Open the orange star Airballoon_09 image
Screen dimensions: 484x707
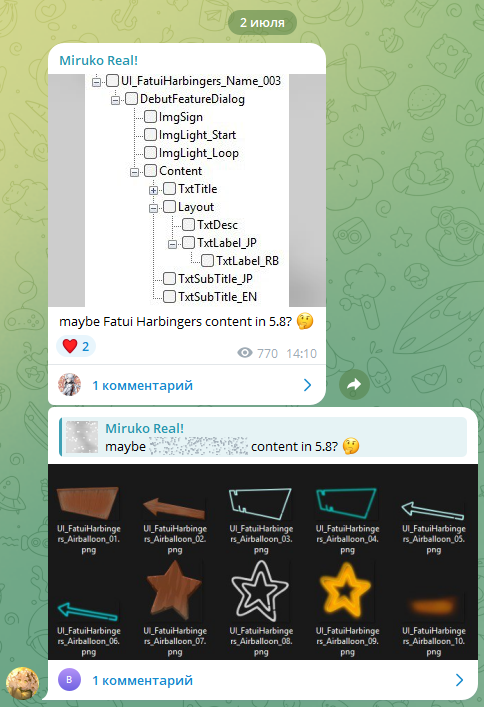[347, 591]
